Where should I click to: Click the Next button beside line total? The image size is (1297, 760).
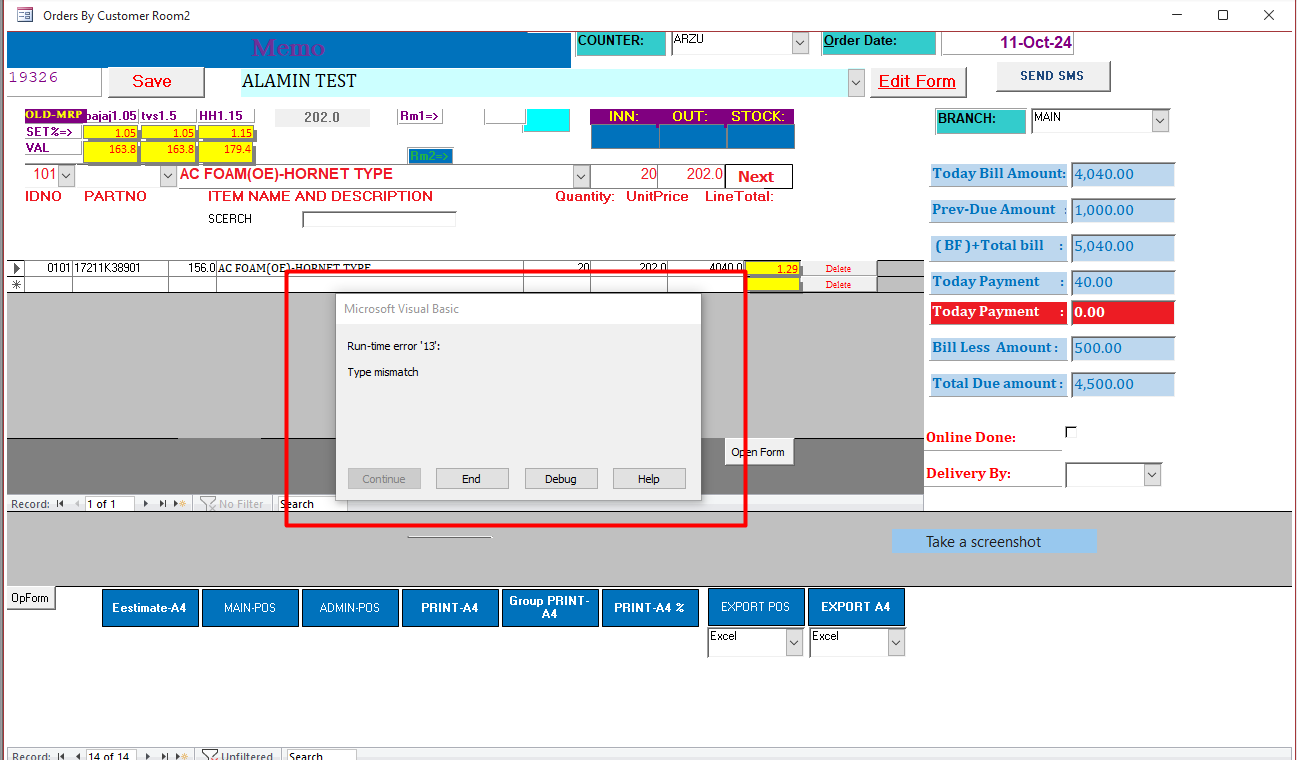tap(758, 177)
